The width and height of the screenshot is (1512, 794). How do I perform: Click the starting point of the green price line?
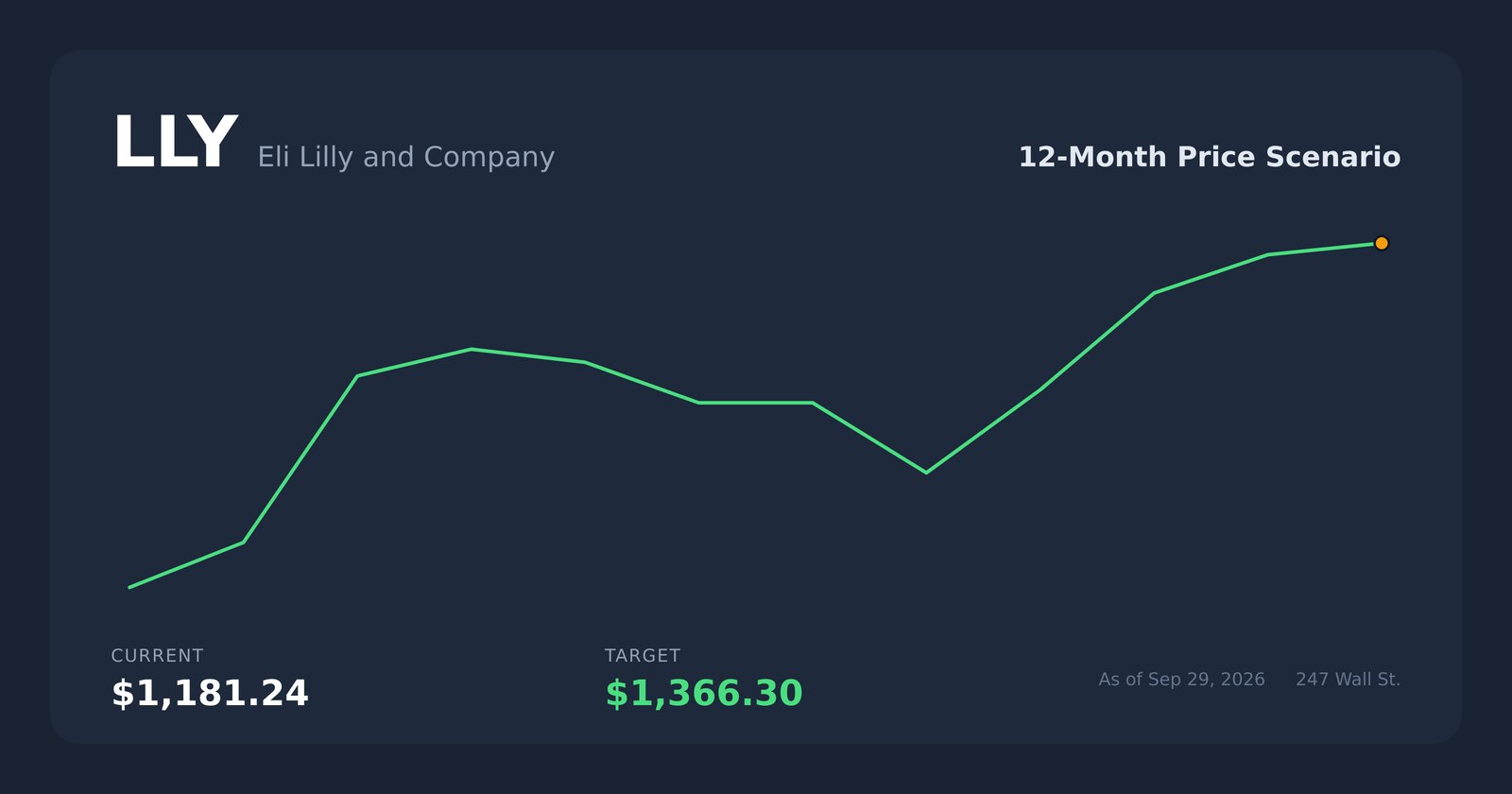click(130, 587)
